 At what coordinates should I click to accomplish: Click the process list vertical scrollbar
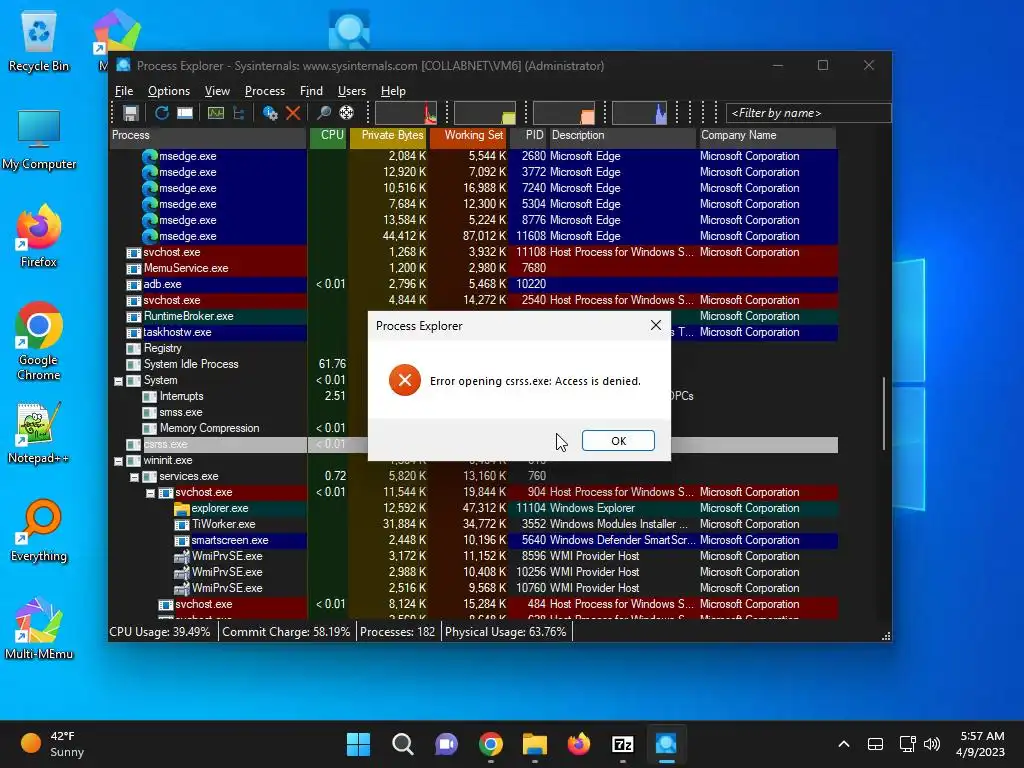coord(884,413)
